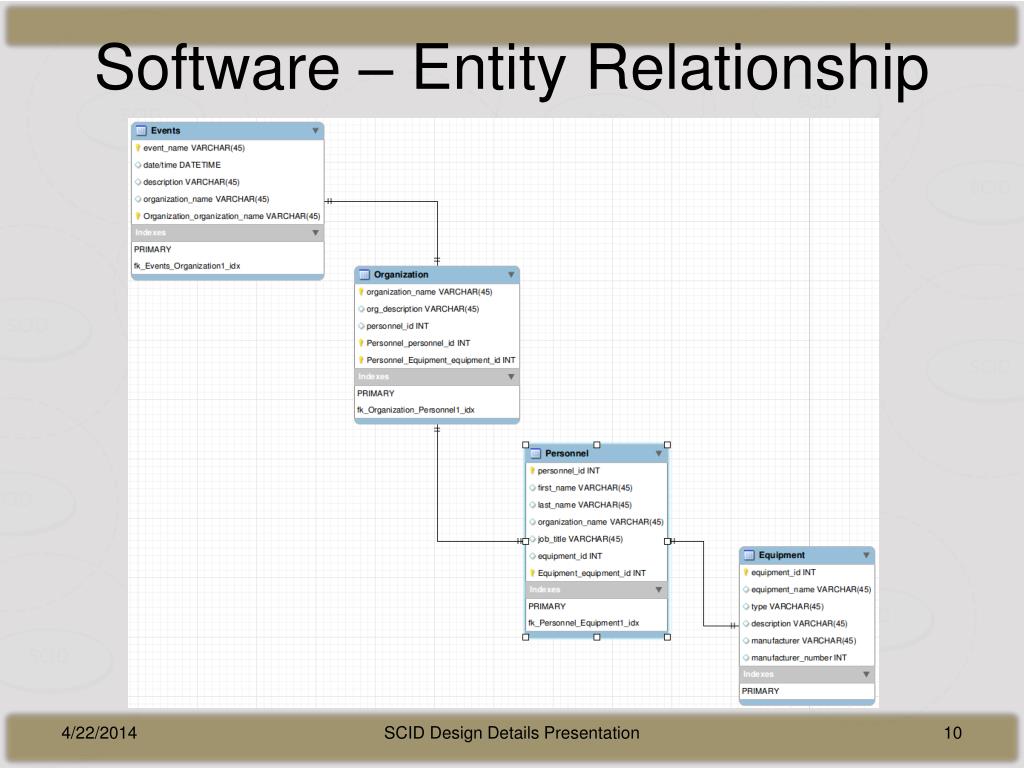This screenshot has width=1024, height=768.
Task: Click the SCID Design Details Presentation footer
Action: click(x=511, y=733)
